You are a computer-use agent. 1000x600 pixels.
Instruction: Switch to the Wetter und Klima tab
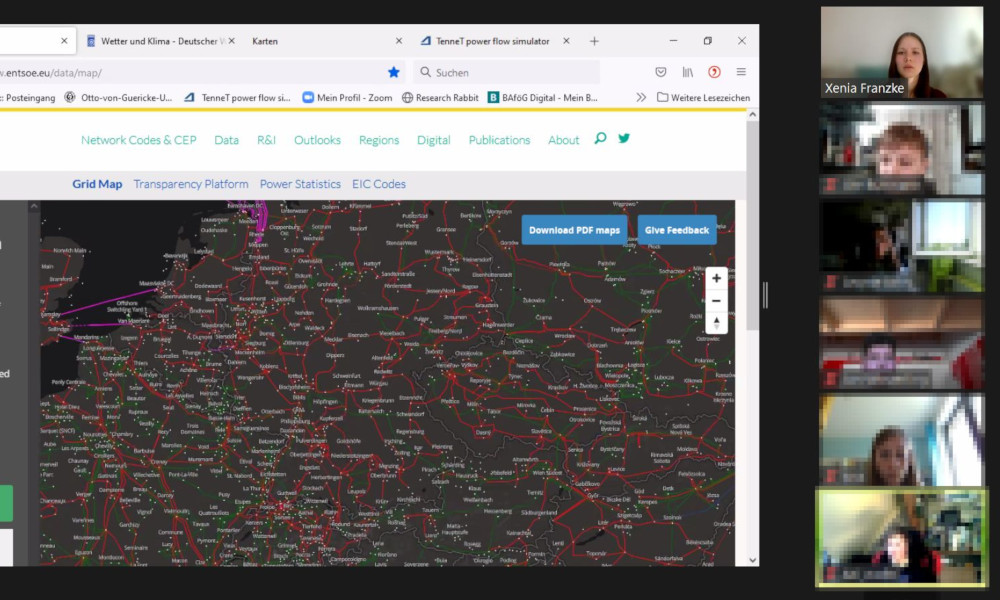point(156,41)
